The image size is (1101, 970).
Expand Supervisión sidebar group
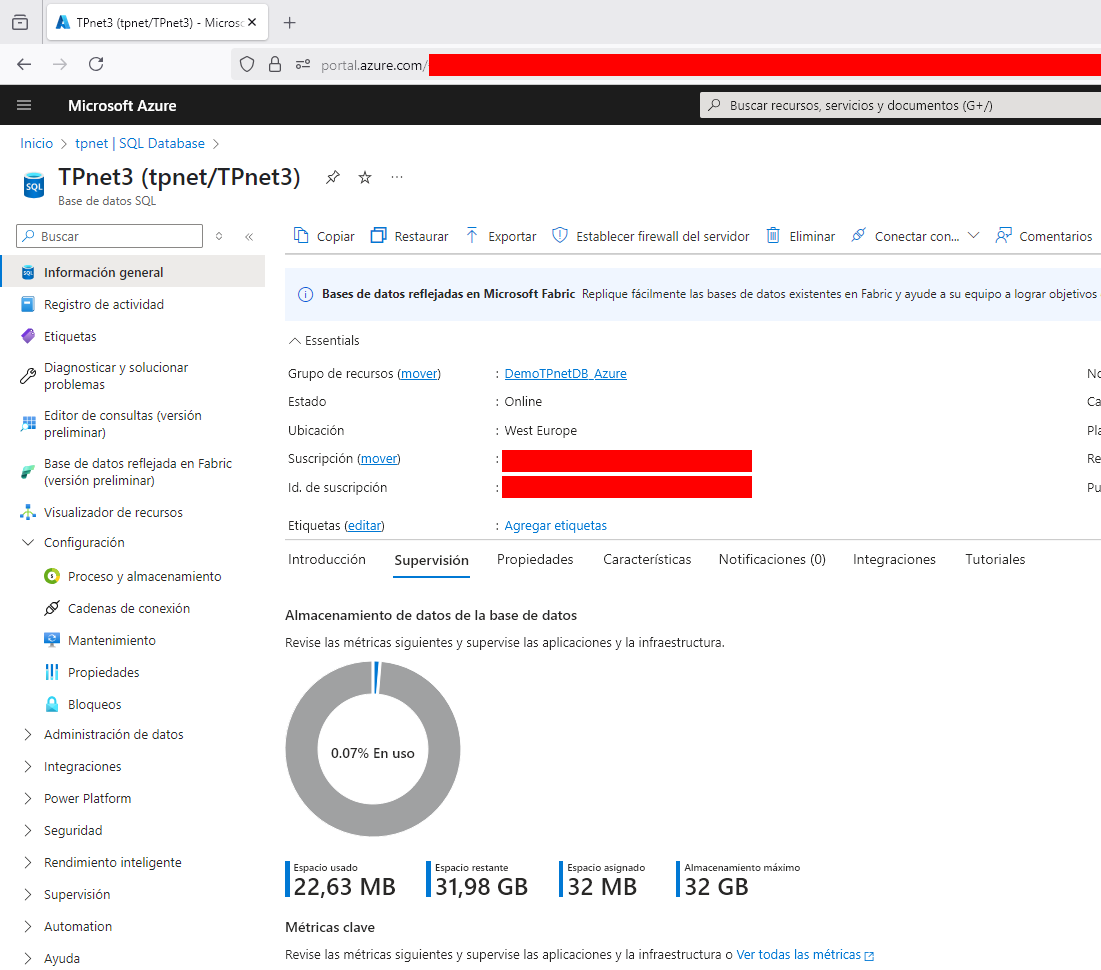[x=28, y=894]
